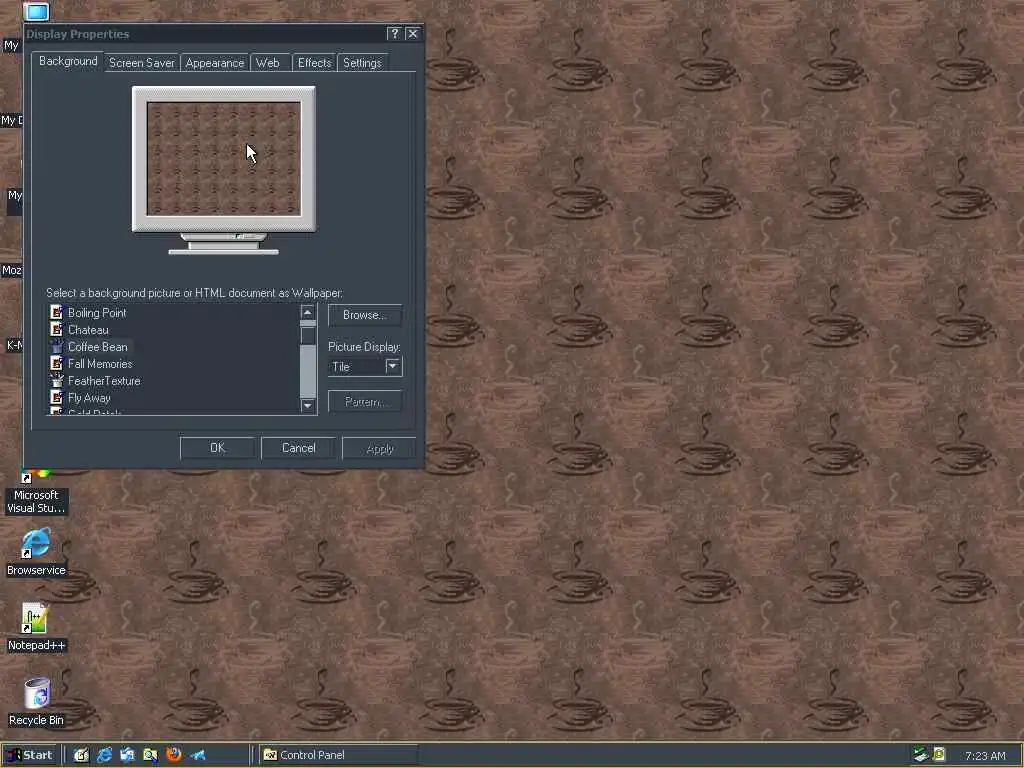The image size is (1024, 768).
Task: Launch Firefox from the Quick Launch bar
Action: pos(174,755)
